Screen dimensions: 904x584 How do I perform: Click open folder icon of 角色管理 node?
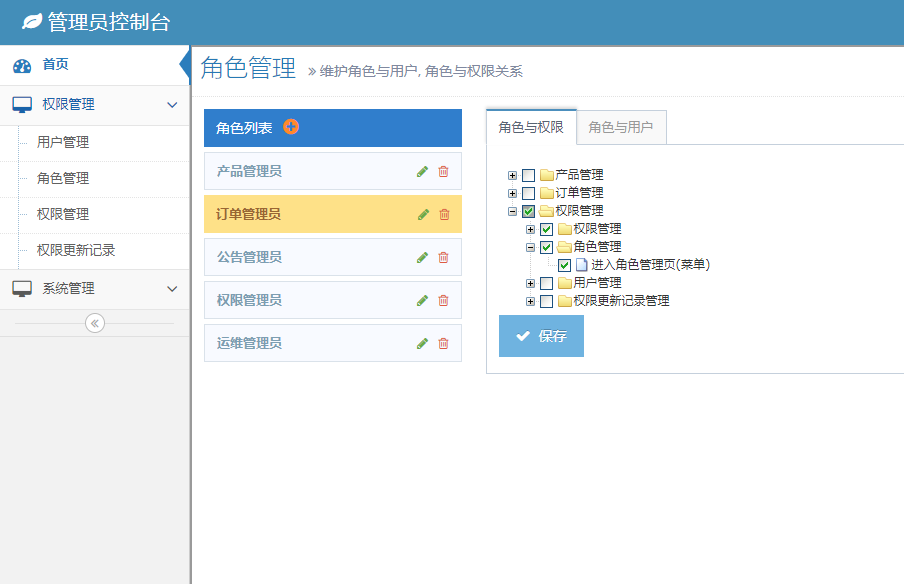coord(564,247)
